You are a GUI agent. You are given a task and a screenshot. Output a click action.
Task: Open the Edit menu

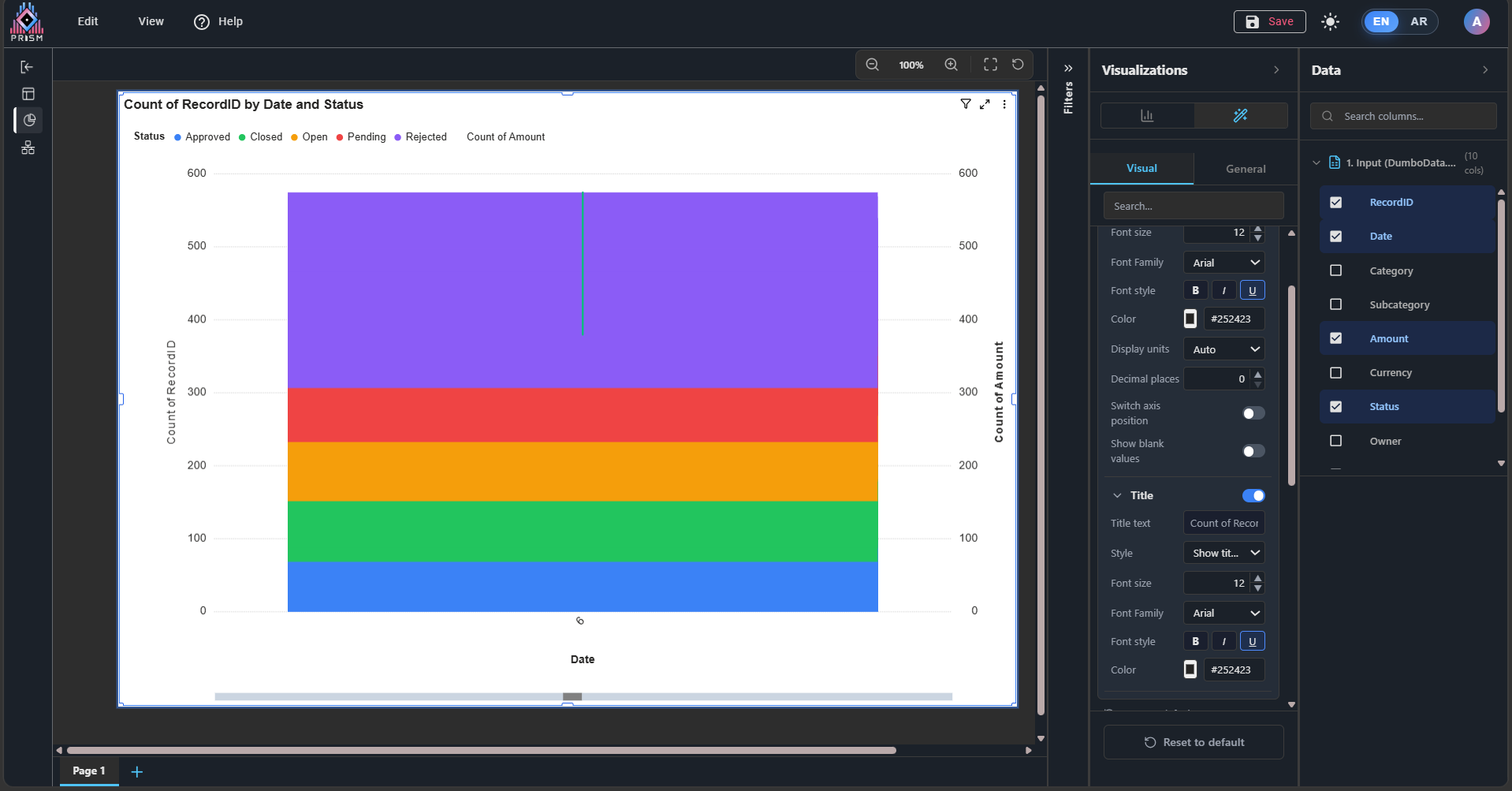pos(88,21)
